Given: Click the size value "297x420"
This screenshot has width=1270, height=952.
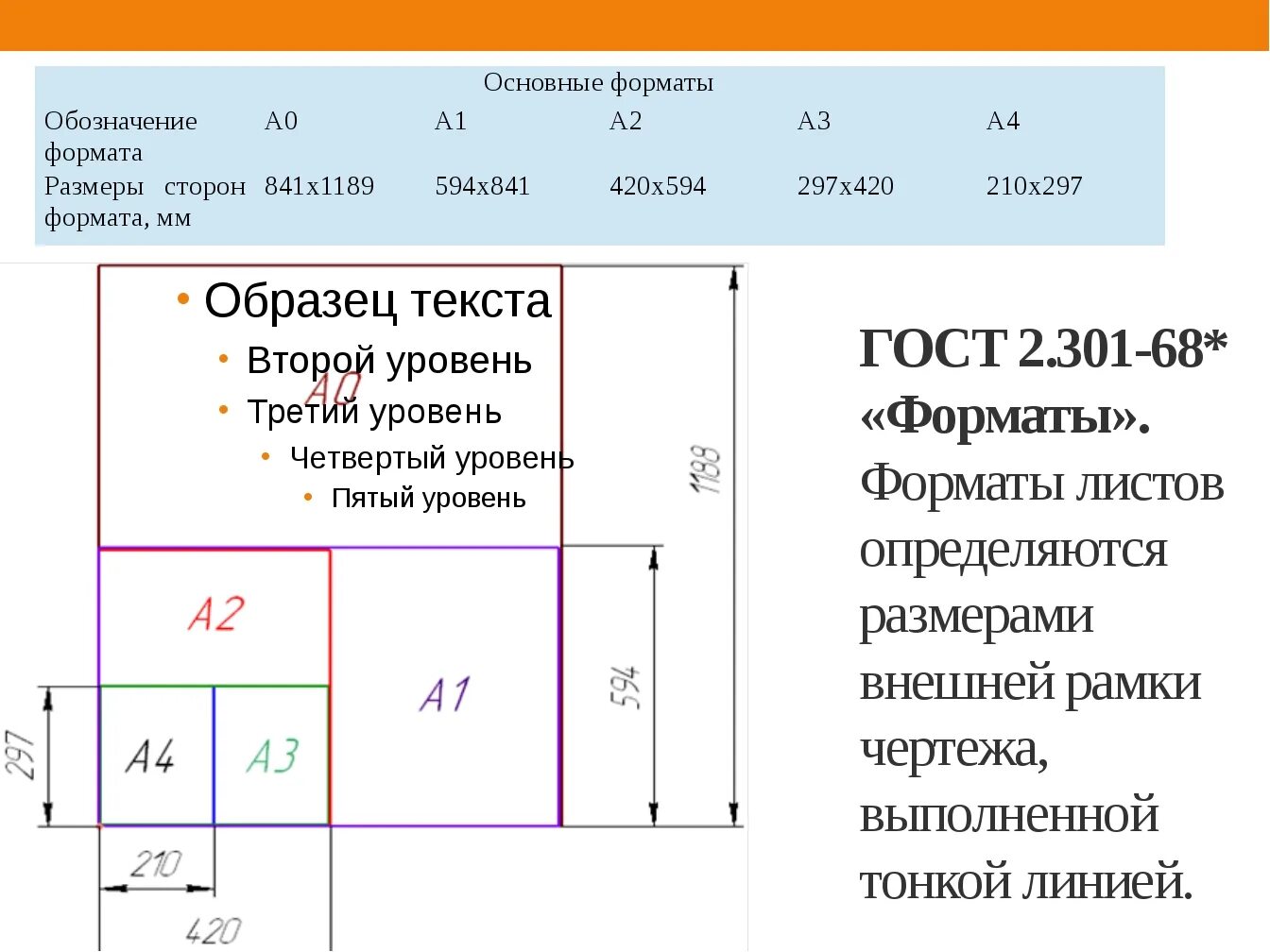Looking at the screenshot, I should 846,186.
